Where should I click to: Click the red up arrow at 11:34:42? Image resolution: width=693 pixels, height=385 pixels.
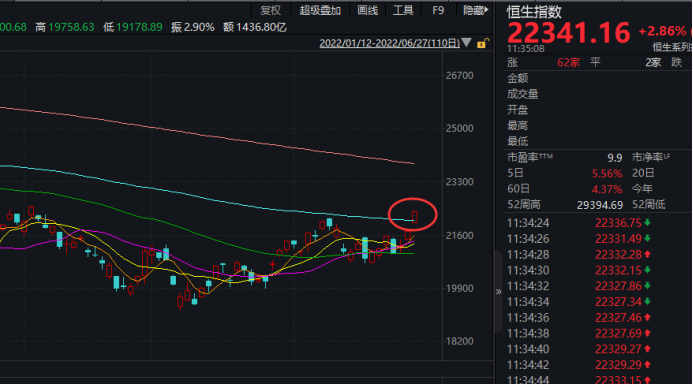[x=647, y=365]
